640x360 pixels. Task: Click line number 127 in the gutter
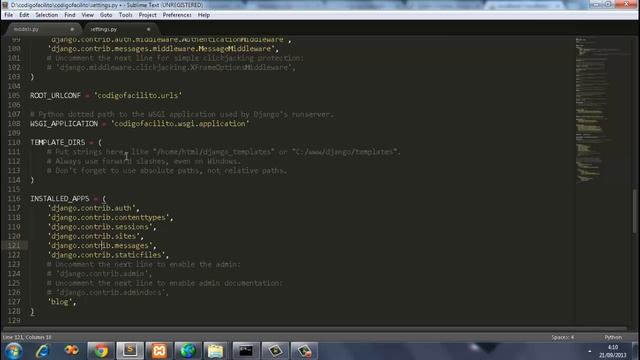coord(14,302)
